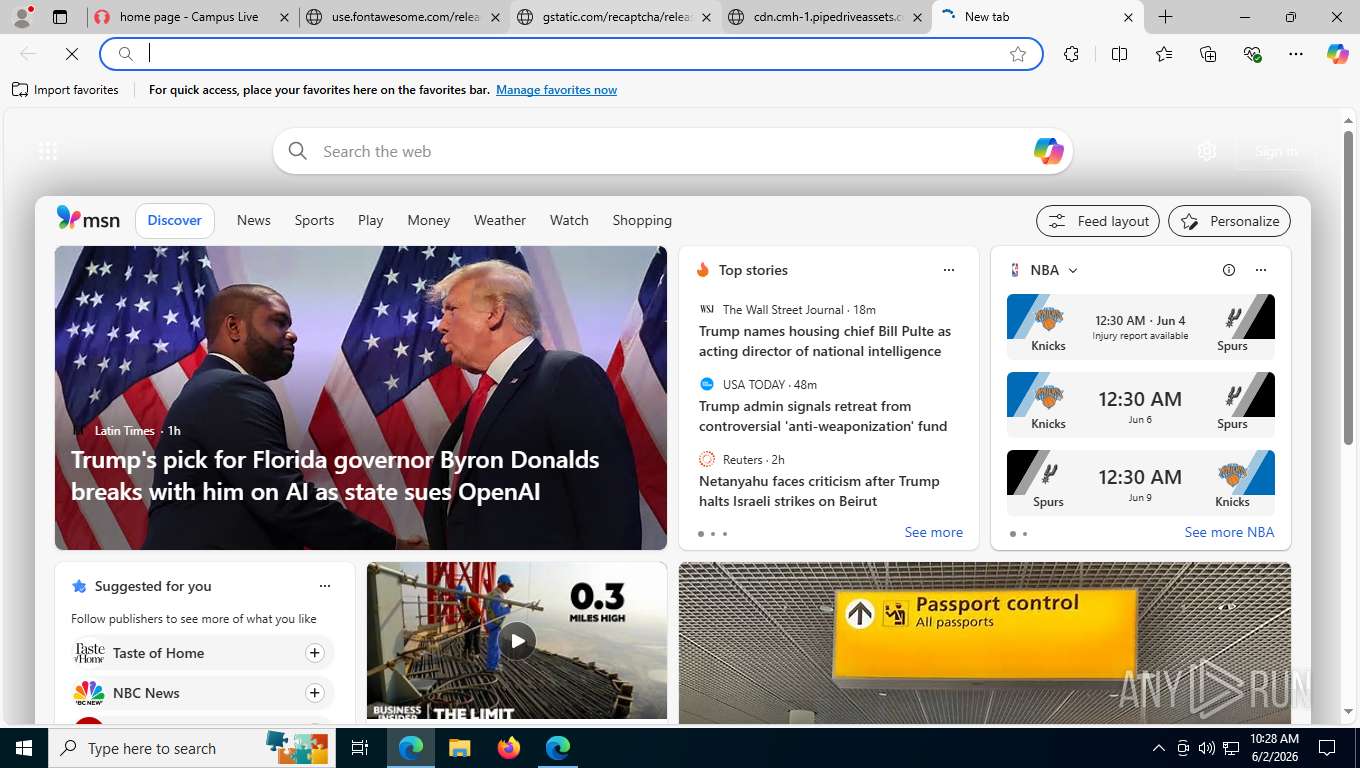Open NBA card info icon
This screenshot has width=1360, height=768.
coord(1229,270)
